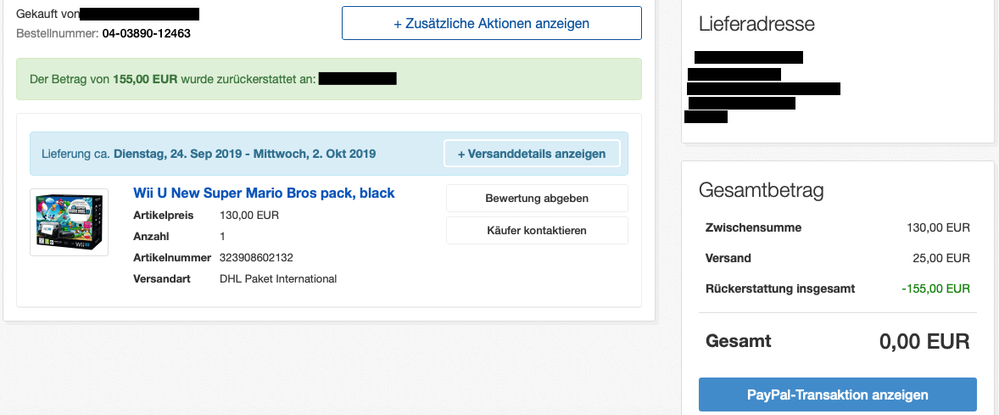Click DHL Paket International shipping method
999x415 pixels.
pos(278,279)
